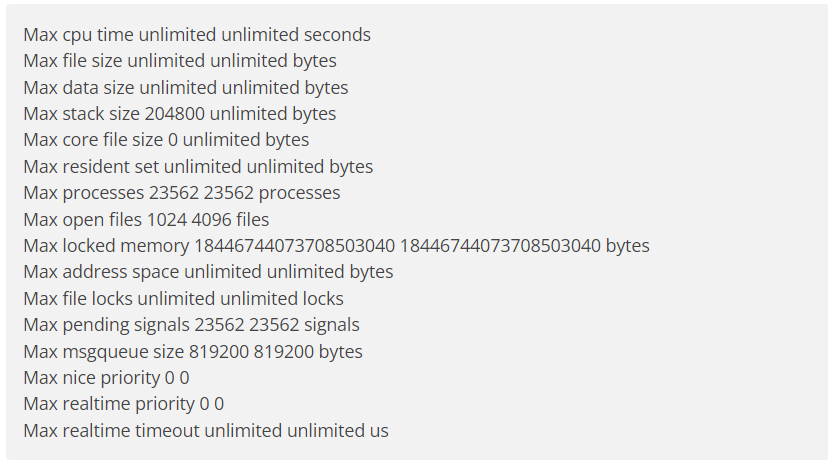Click the Max stack size 204800 line
833x470 pixels.
[180, 114]
